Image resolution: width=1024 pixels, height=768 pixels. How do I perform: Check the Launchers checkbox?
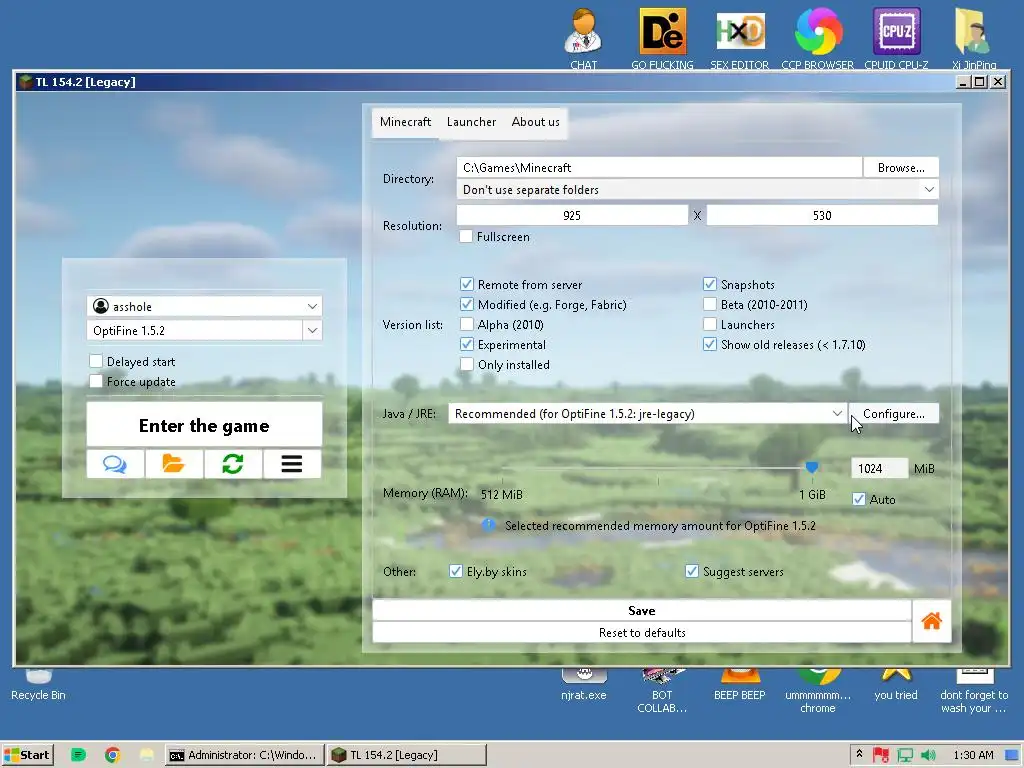coord(710,324)
